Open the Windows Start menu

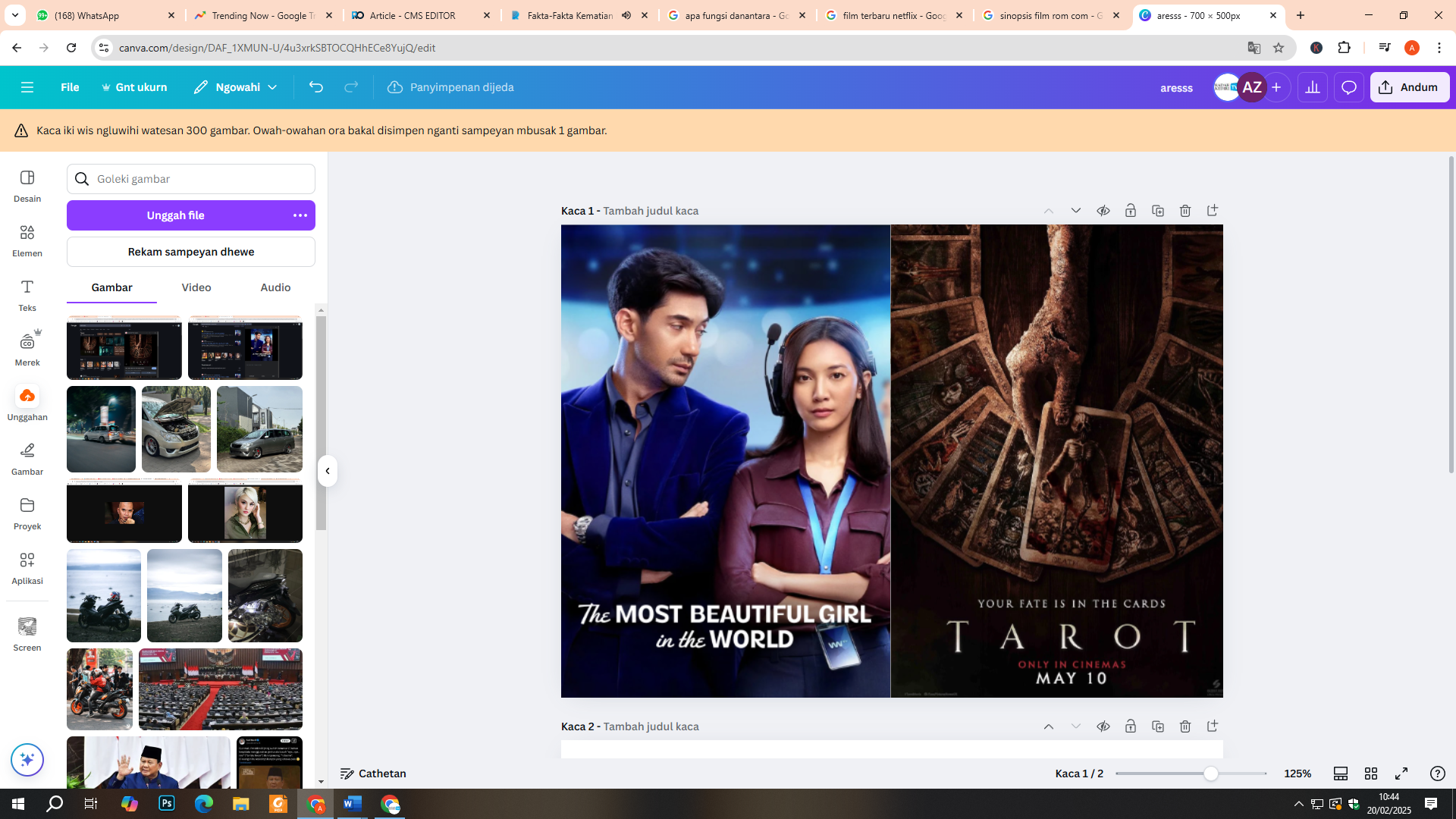click(x=18, y=804)
